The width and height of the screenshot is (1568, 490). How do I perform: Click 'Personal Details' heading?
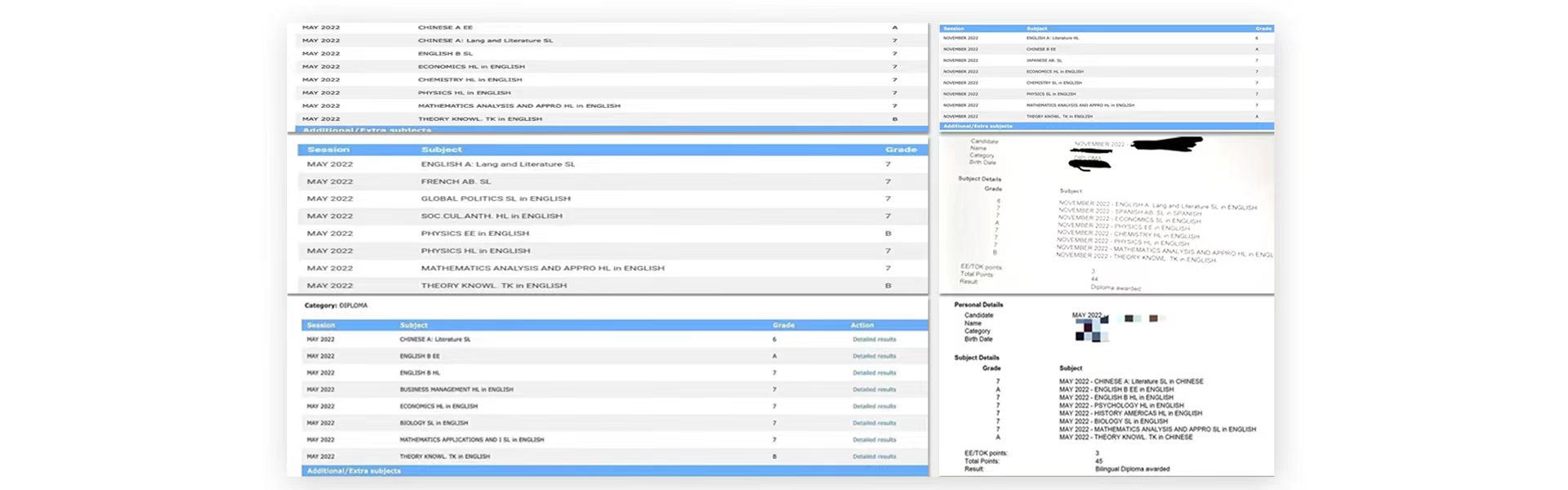click(x=978, y=305)
